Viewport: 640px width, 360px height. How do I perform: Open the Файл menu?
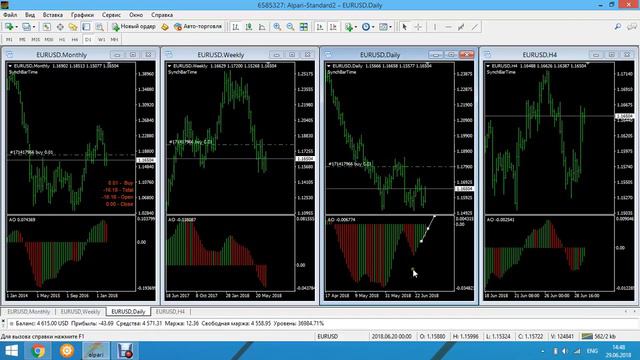tap(10, 15)
